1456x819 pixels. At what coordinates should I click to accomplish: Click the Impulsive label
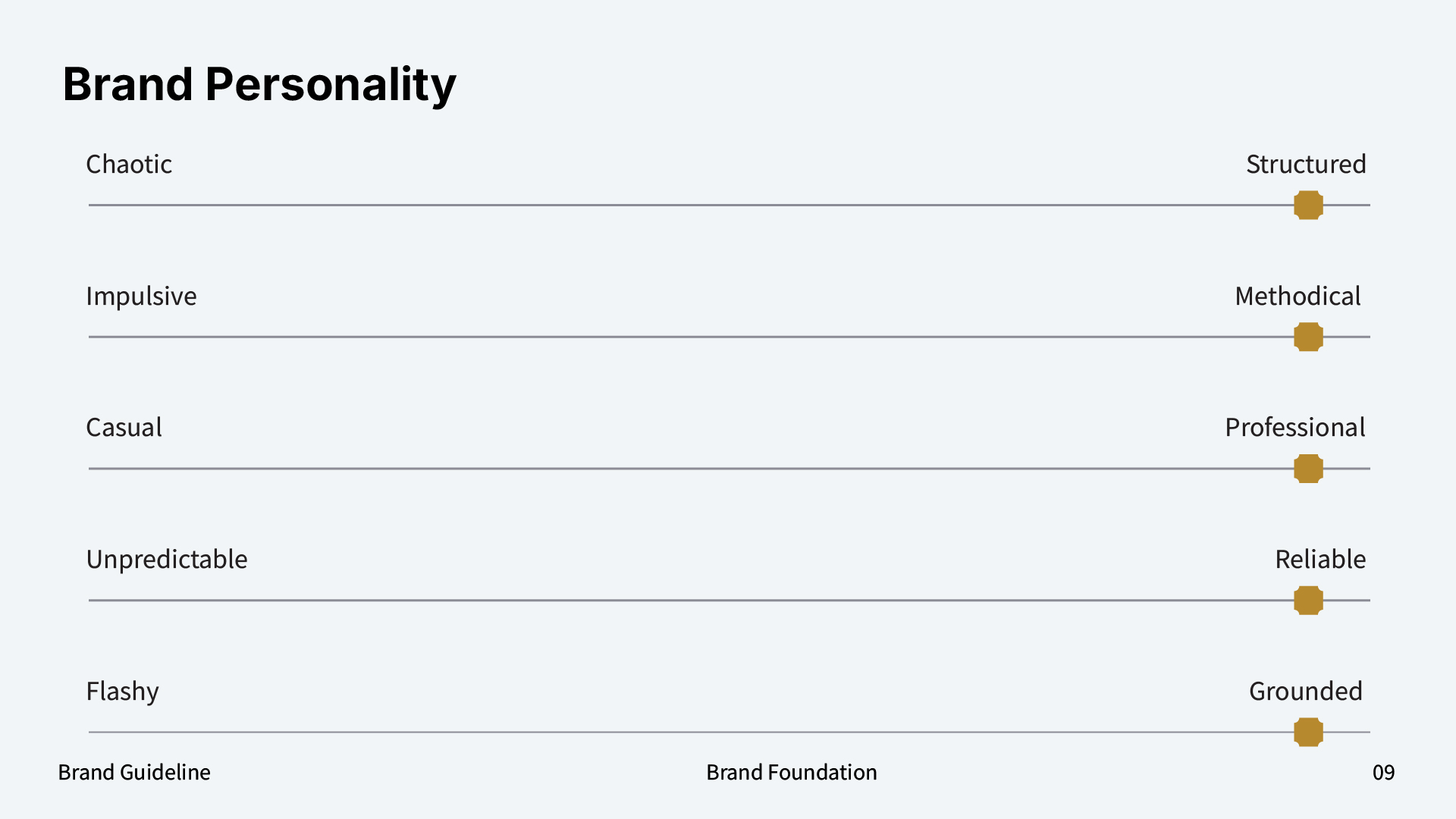(141, 297)
